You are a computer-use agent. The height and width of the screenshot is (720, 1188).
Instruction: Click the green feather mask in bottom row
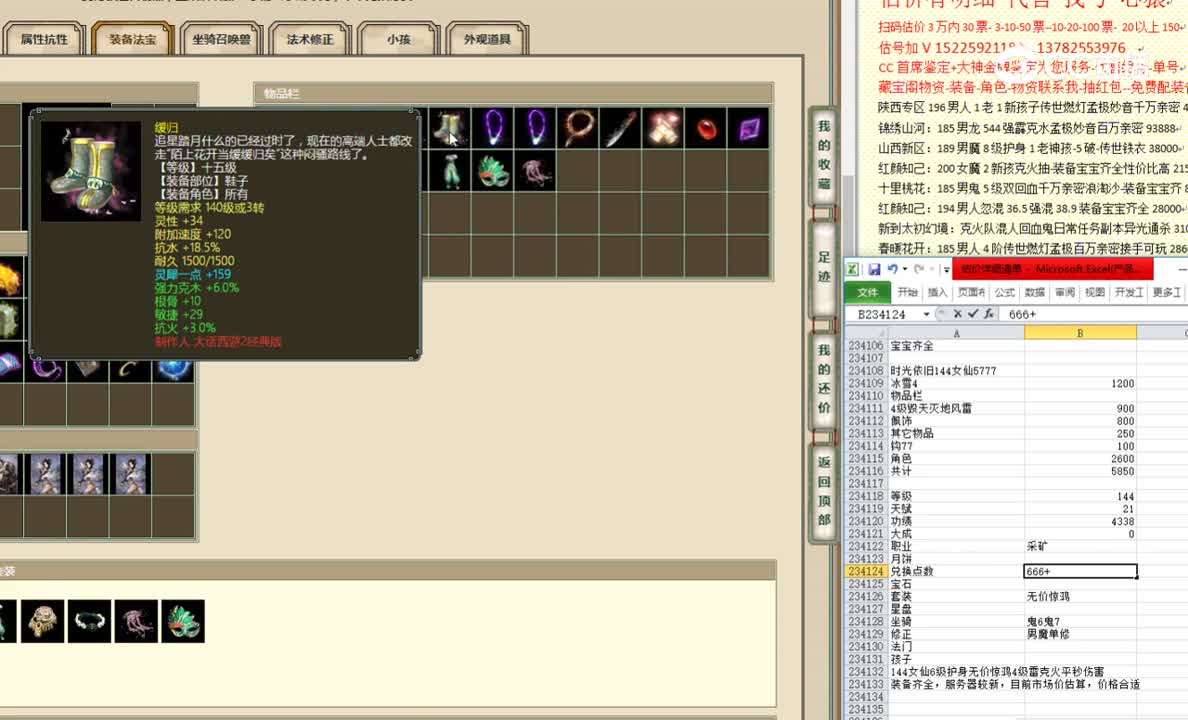point(183,621)
